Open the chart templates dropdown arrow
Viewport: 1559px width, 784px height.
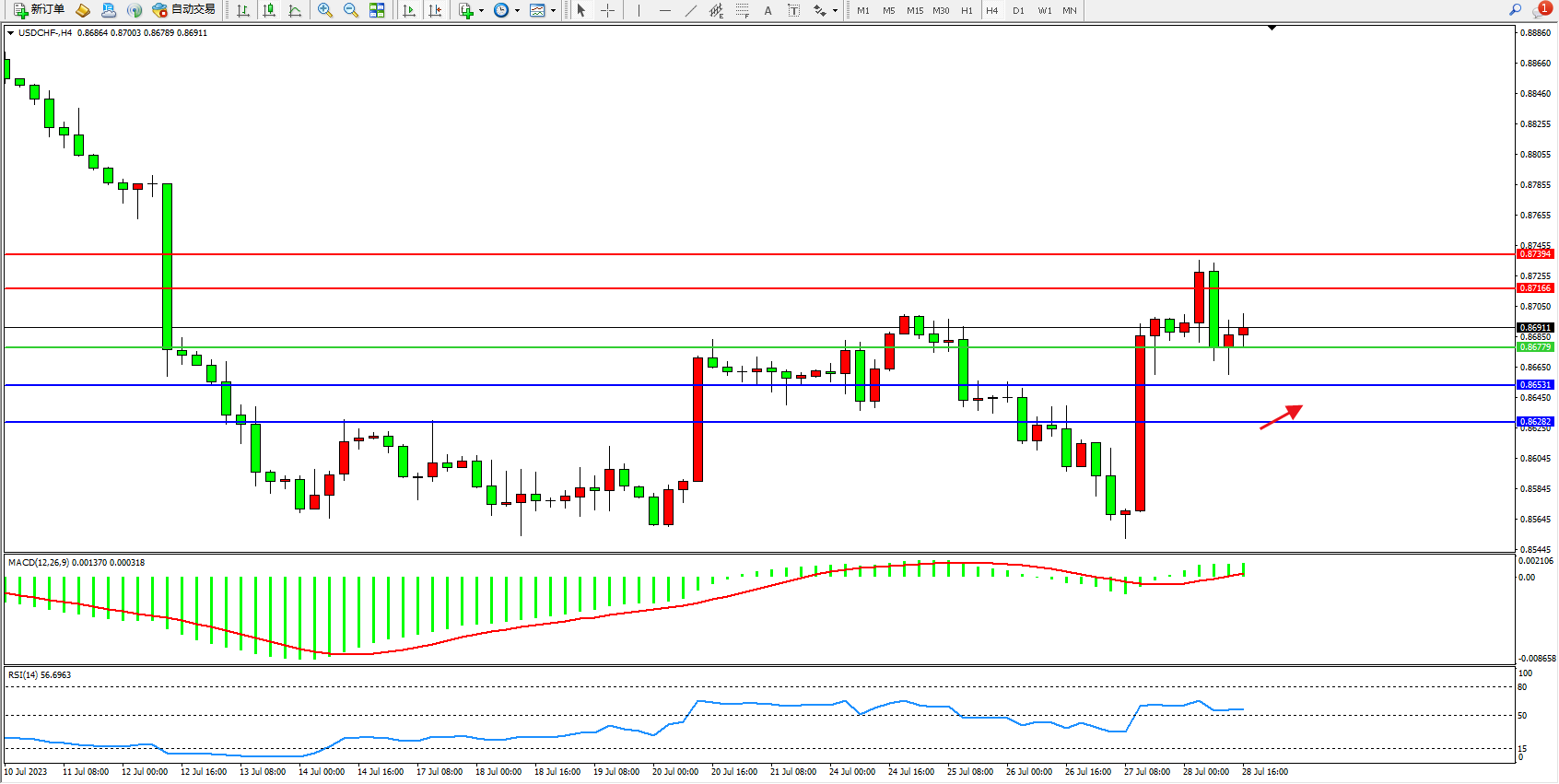[553, 11]
